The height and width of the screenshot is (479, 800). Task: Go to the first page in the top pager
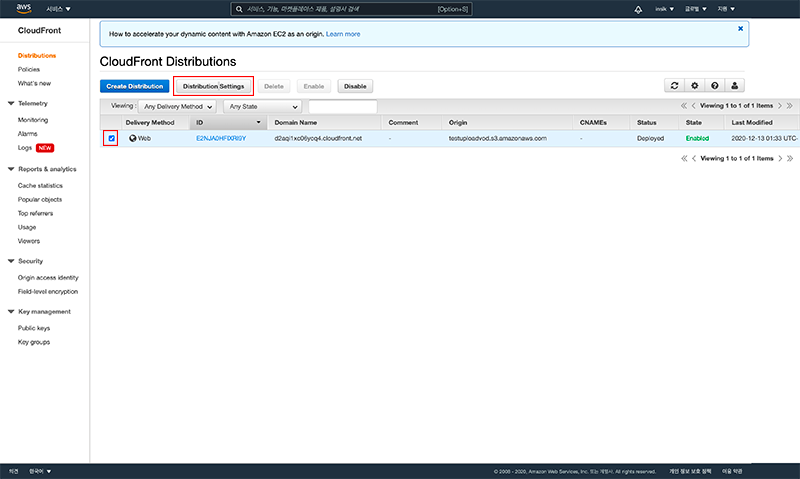point(684,106)
